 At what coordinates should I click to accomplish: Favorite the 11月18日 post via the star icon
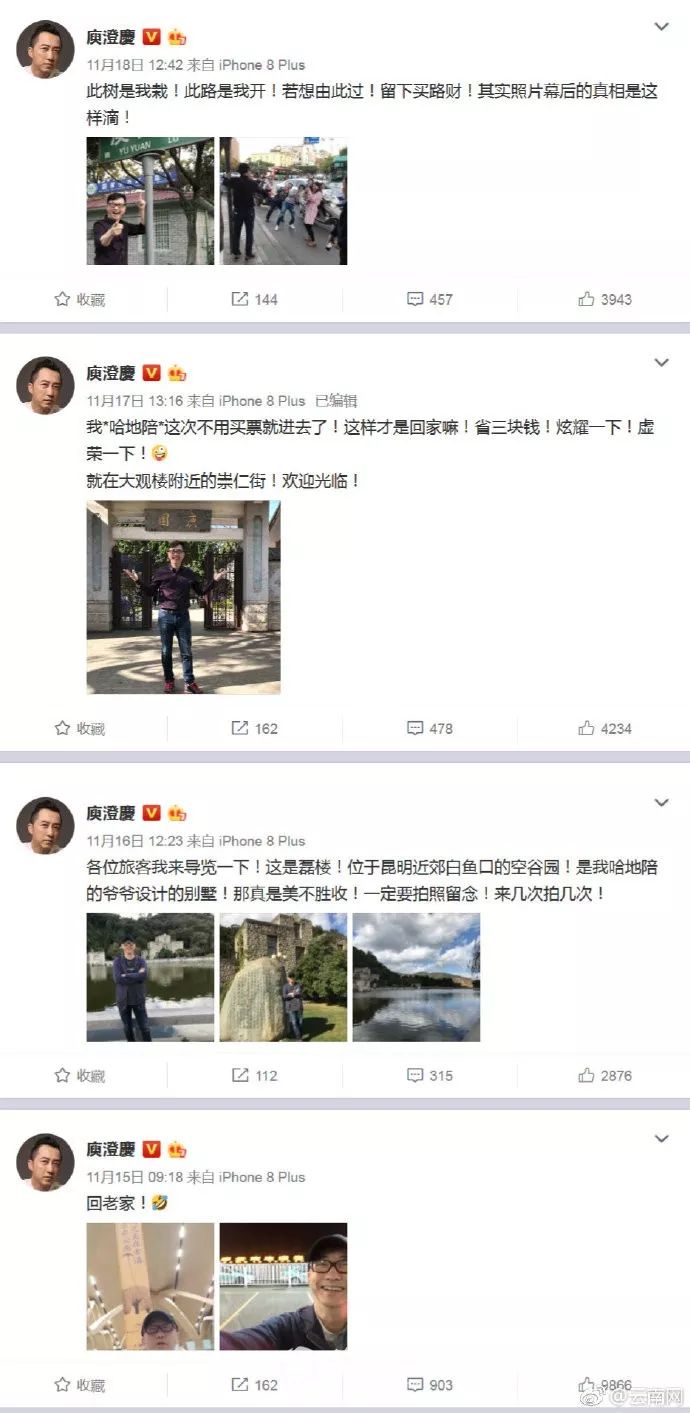point(79,299)
